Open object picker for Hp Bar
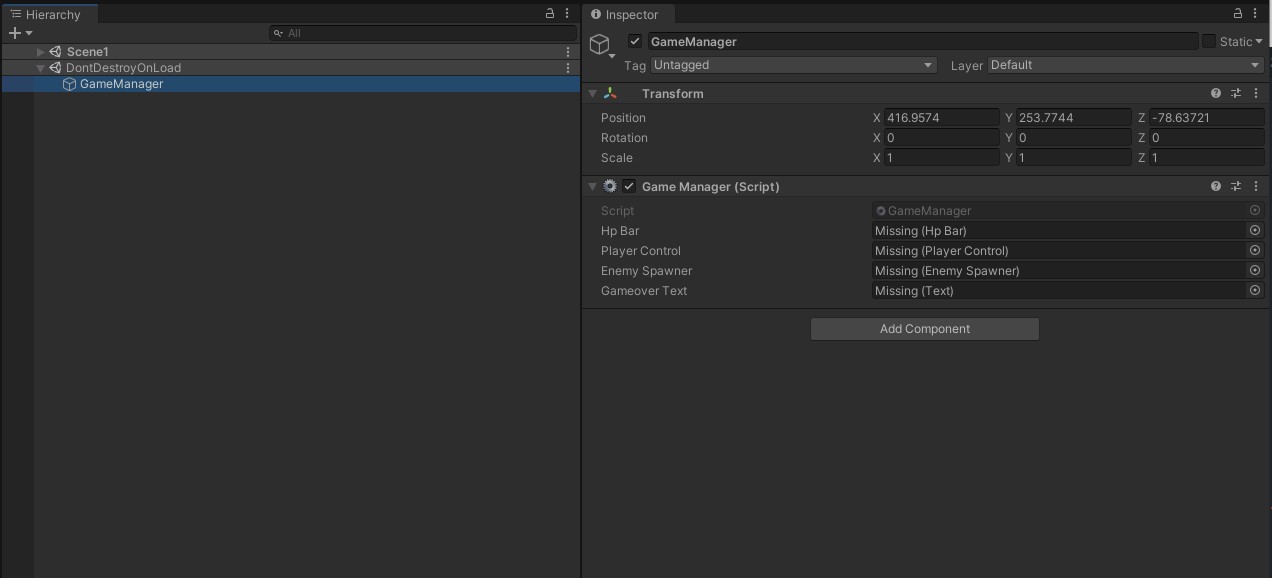Screen dimensions: 1272x578 [1255, 231]
